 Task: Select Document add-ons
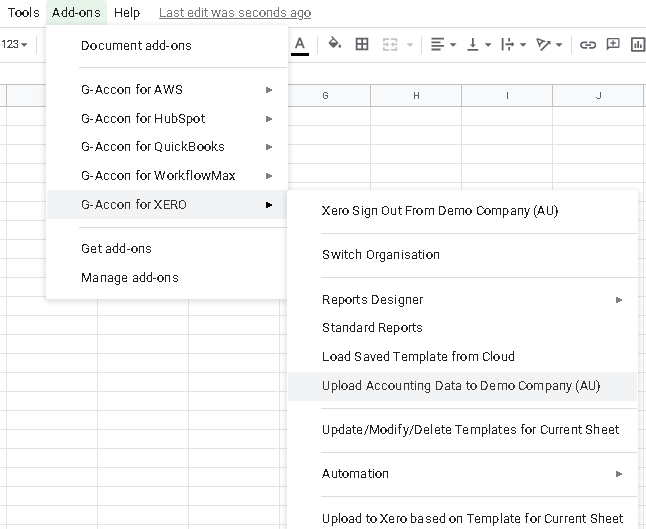[167, 46]
